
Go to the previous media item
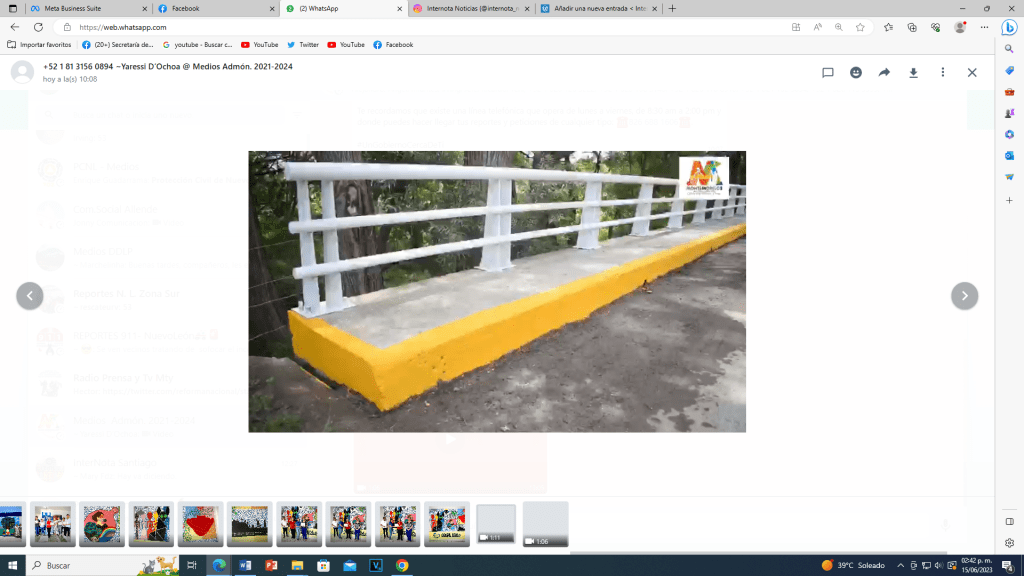[x=30, y=296]
